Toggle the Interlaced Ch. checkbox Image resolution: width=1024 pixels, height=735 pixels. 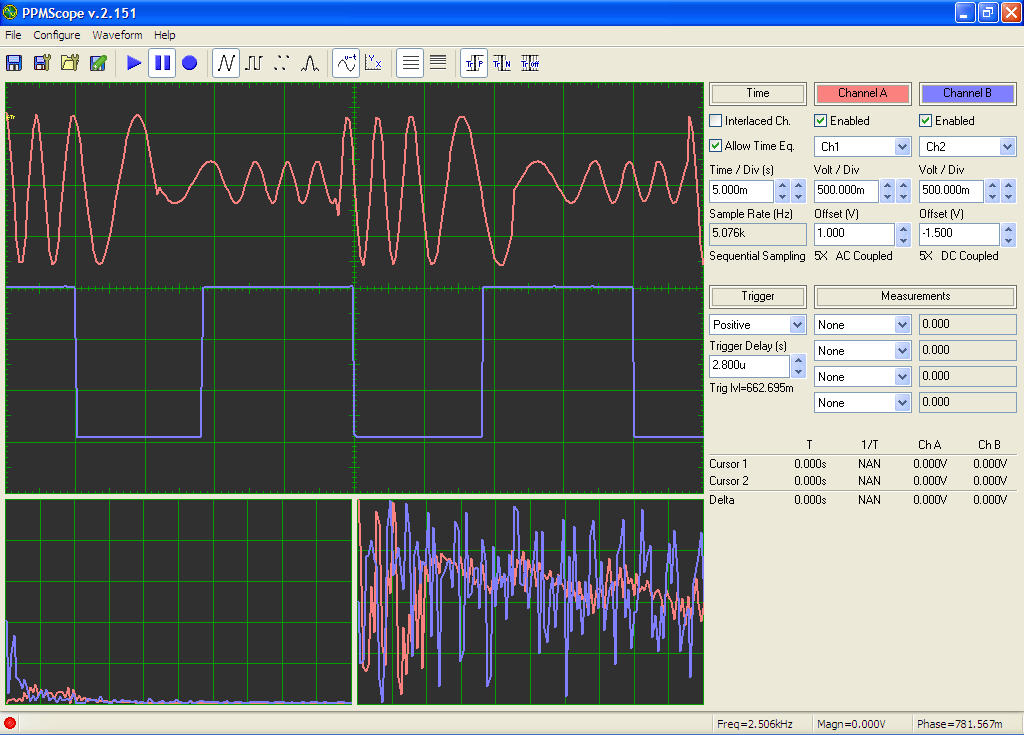point(716,121)
